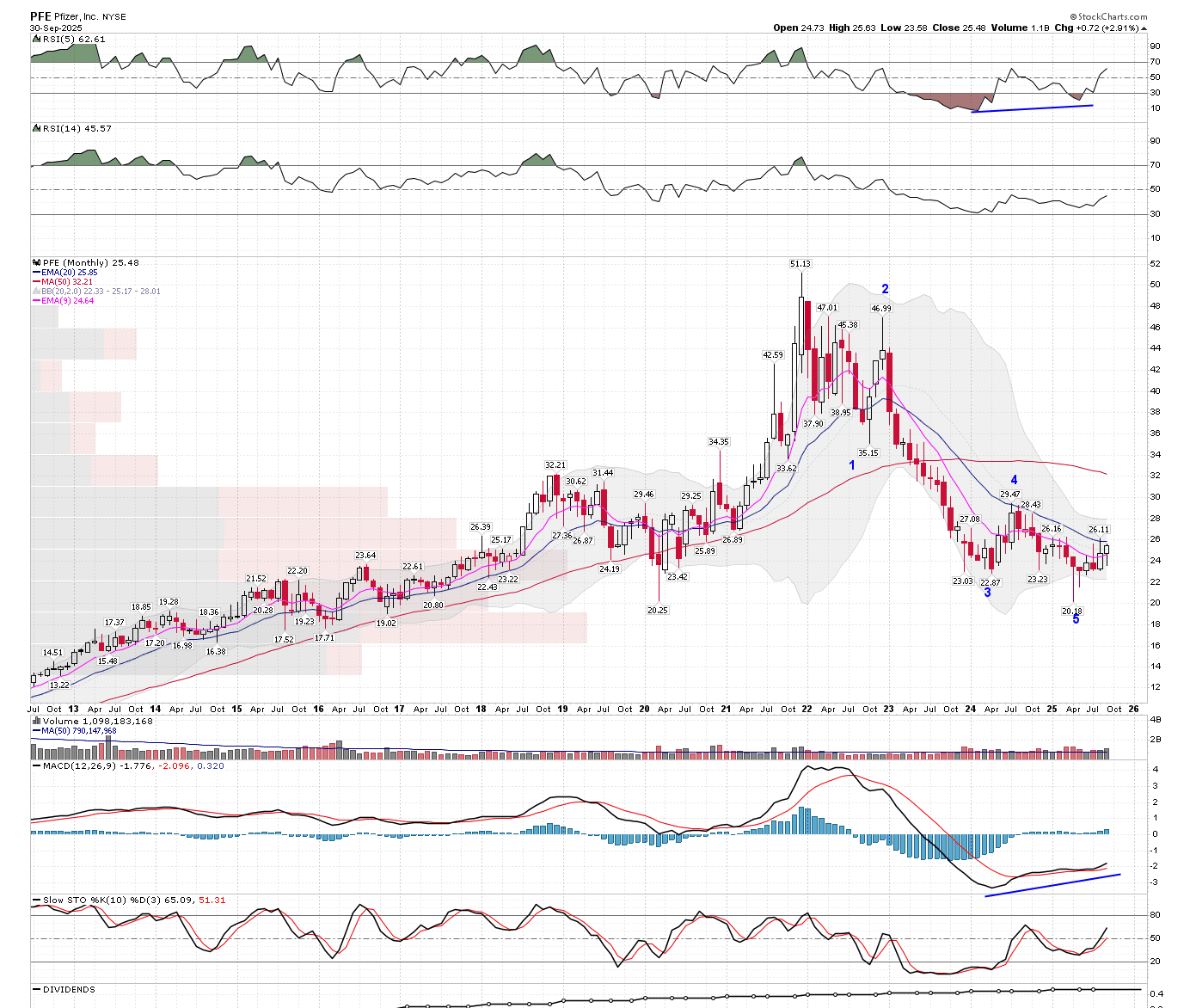Click the blue wave 4 annotation
This screenshot has width=1190, height=1008.
coord(1014,481)
